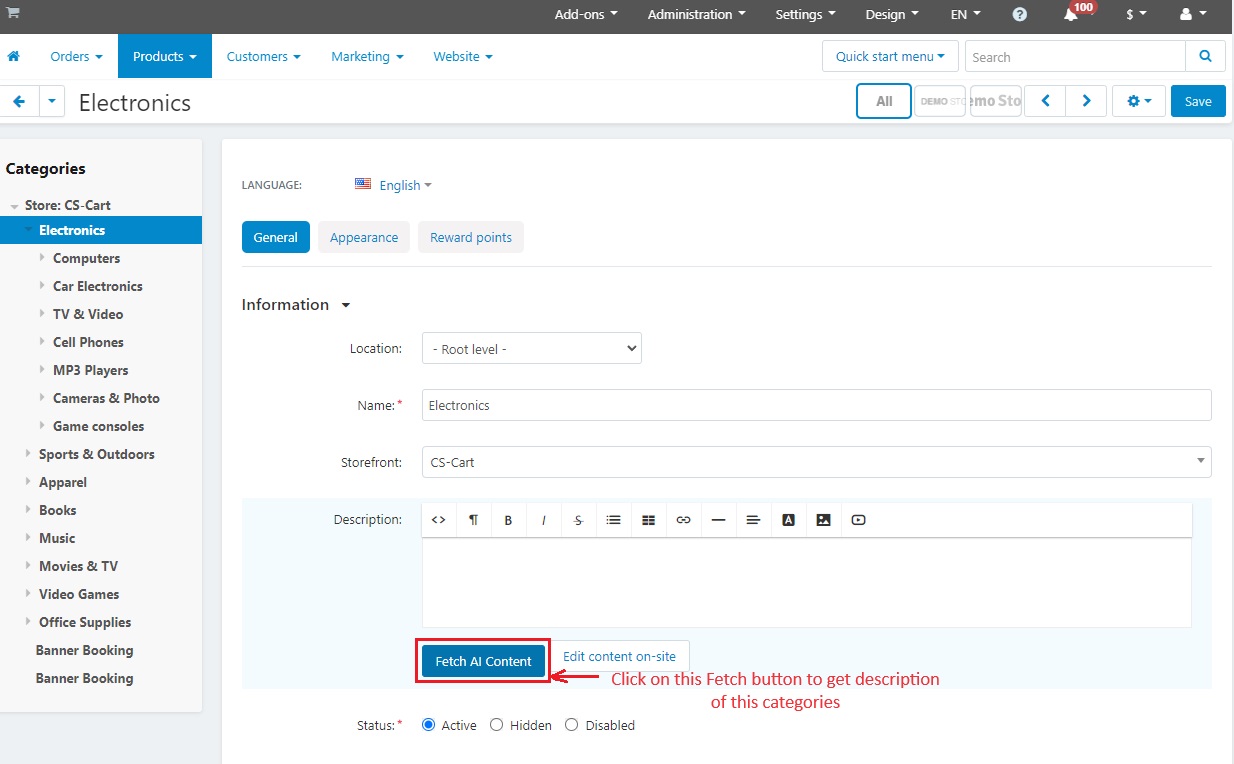
Task: Toggle HTML source code view in editor
Action: pyautogui.click(x=438, y=520)
